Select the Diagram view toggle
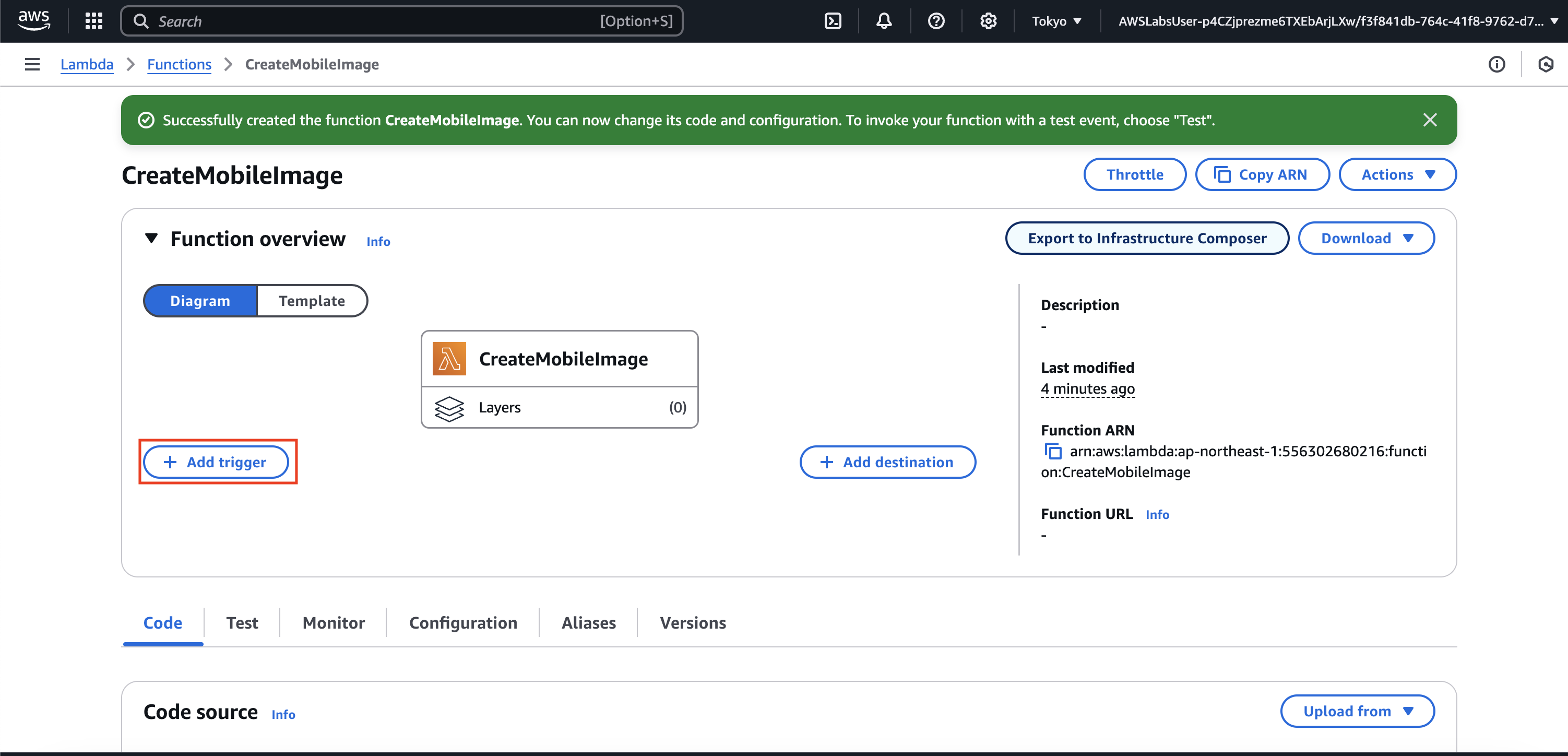 200,301
